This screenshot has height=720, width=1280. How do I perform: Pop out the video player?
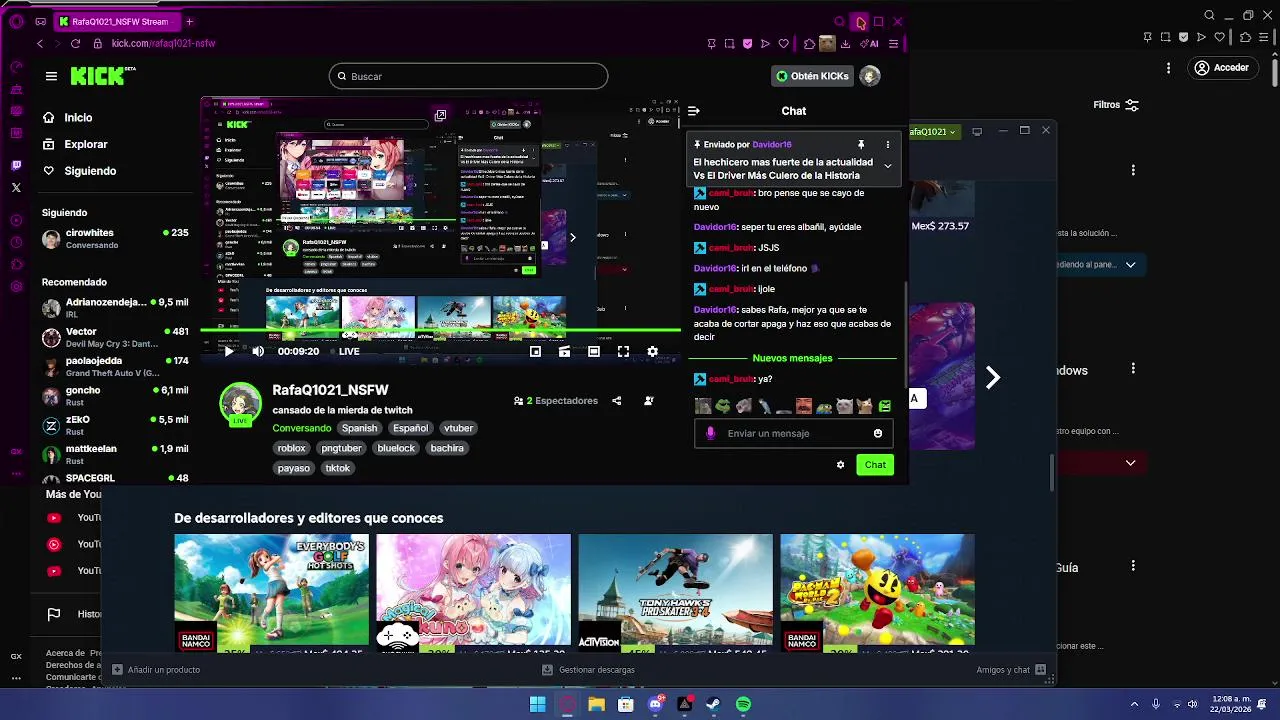click(440, 116)
